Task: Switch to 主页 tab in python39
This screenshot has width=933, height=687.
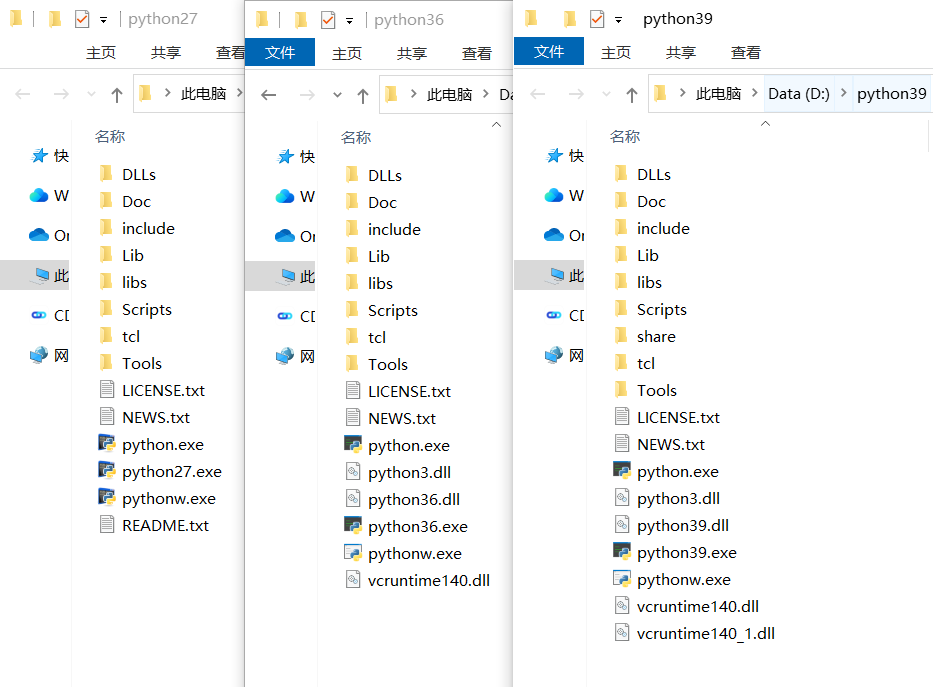Action: click(616, 52)
